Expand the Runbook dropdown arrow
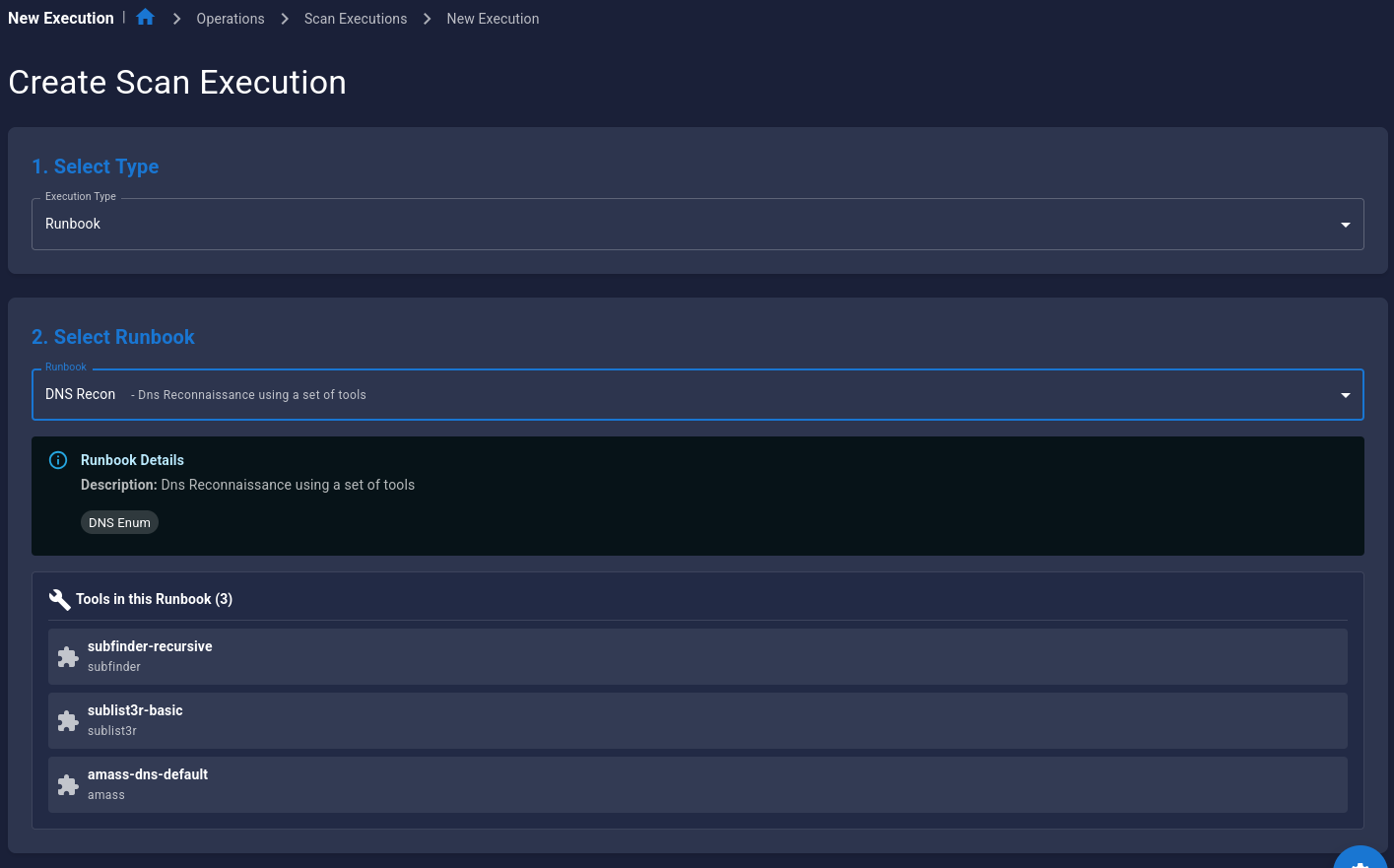This screenshot has height=868, width=1394. pyautogui.click(x=1345, y=395)
